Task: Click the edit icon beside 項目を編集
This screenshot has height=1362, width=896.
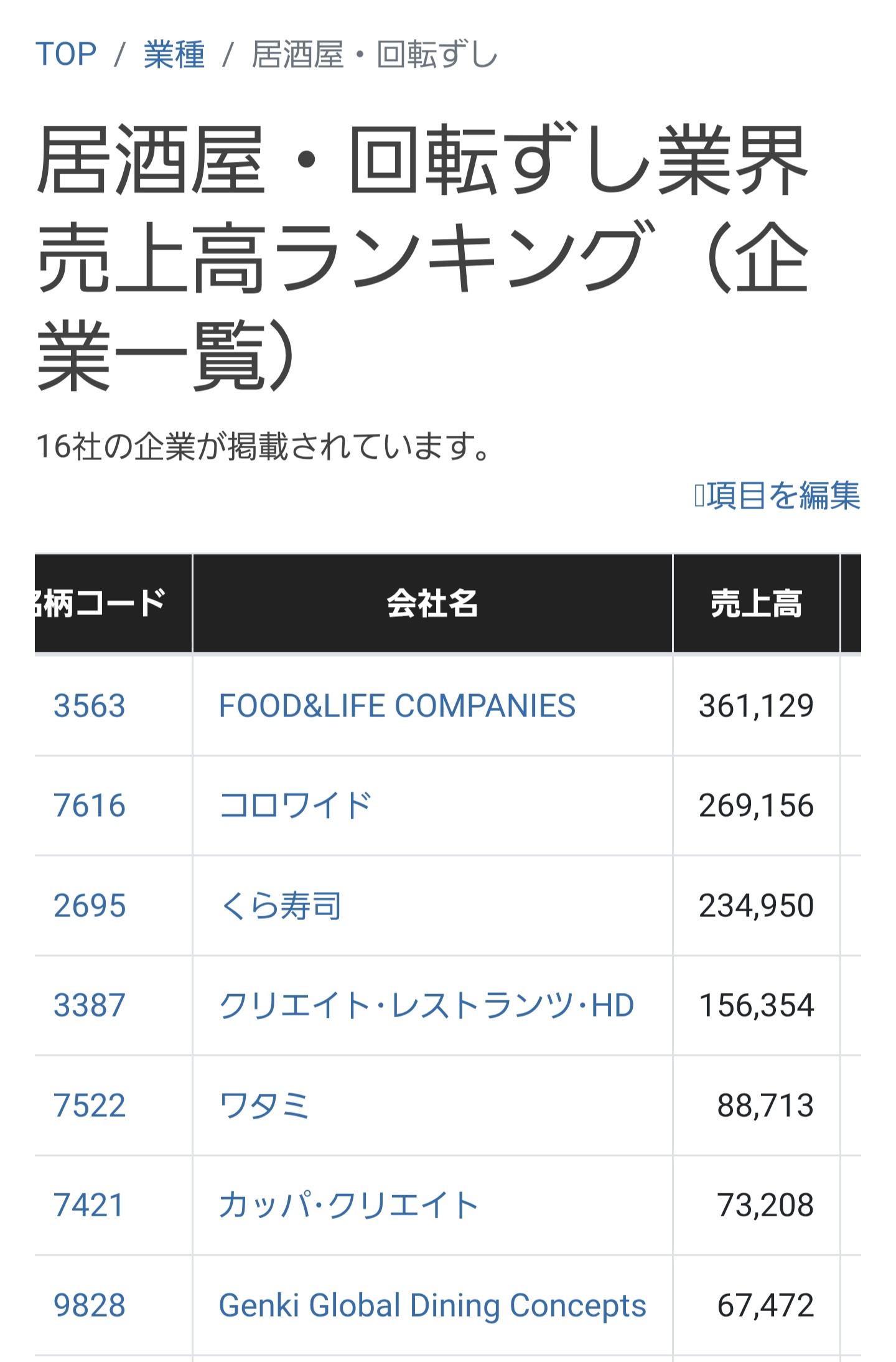Action: 699,495
